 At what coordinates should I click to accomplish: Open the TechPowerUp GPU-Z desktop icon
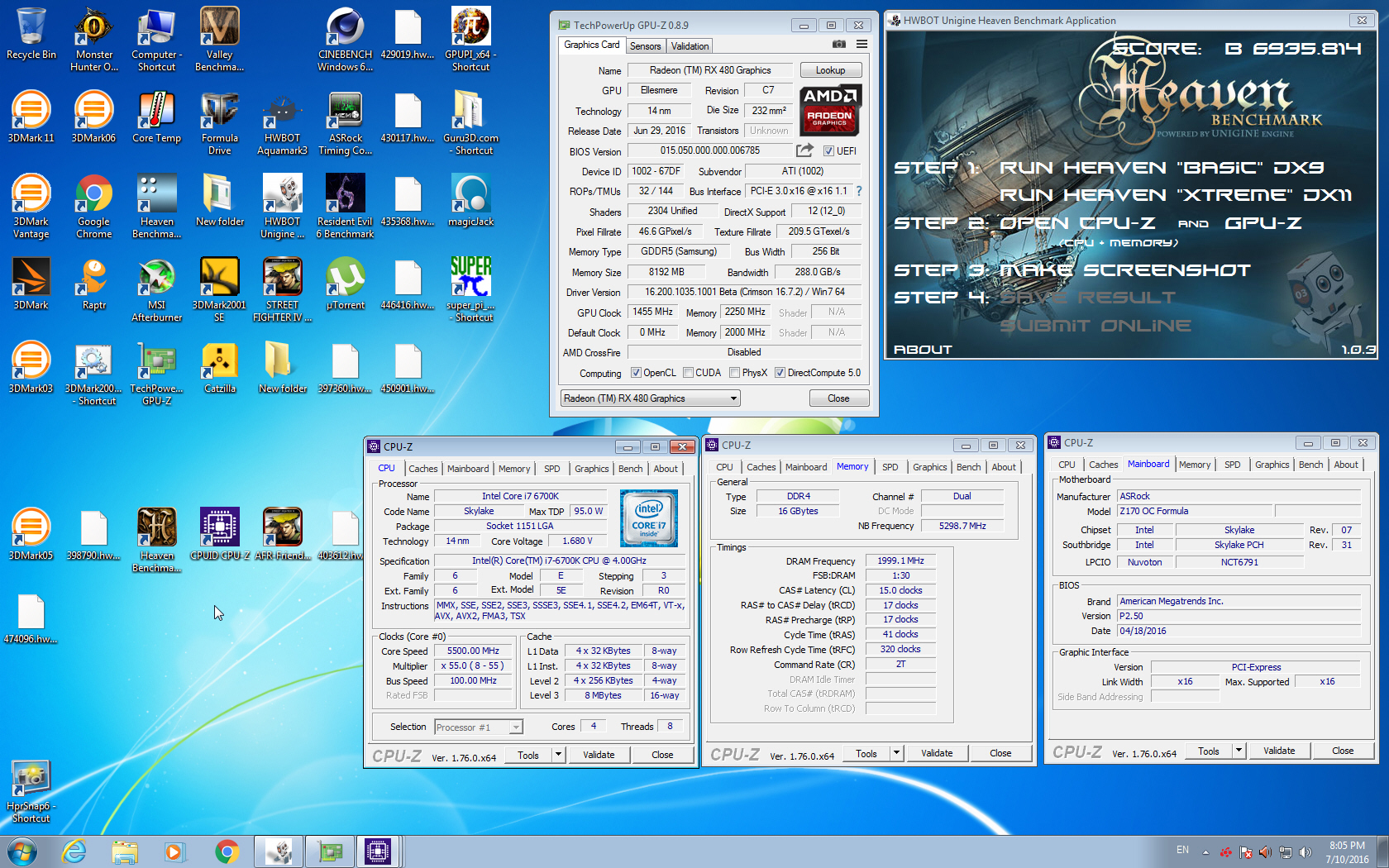coord(156,374)
